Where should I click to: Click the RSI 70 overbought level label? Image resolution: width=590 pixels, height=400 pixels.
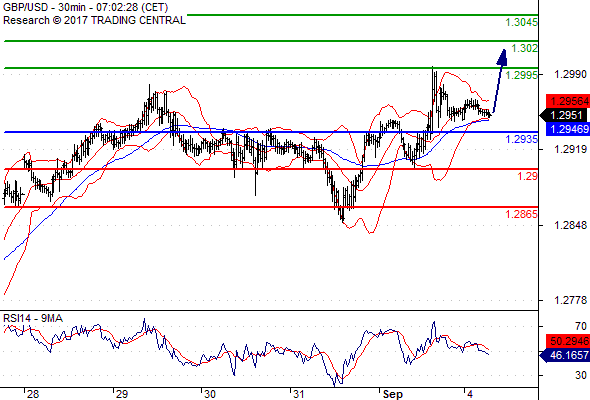point(581,326)
